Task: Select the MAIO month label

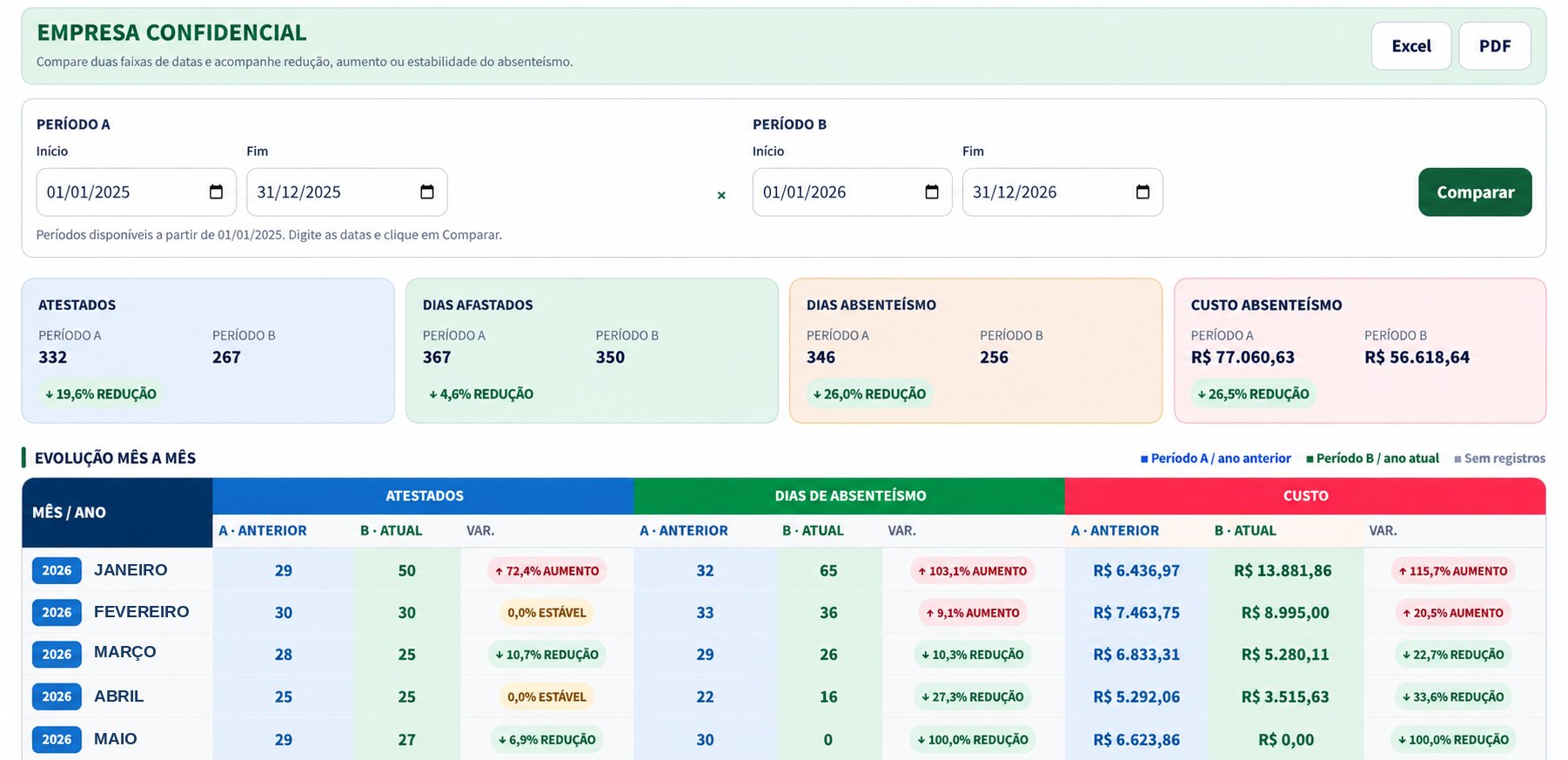Action: [115, 738]
